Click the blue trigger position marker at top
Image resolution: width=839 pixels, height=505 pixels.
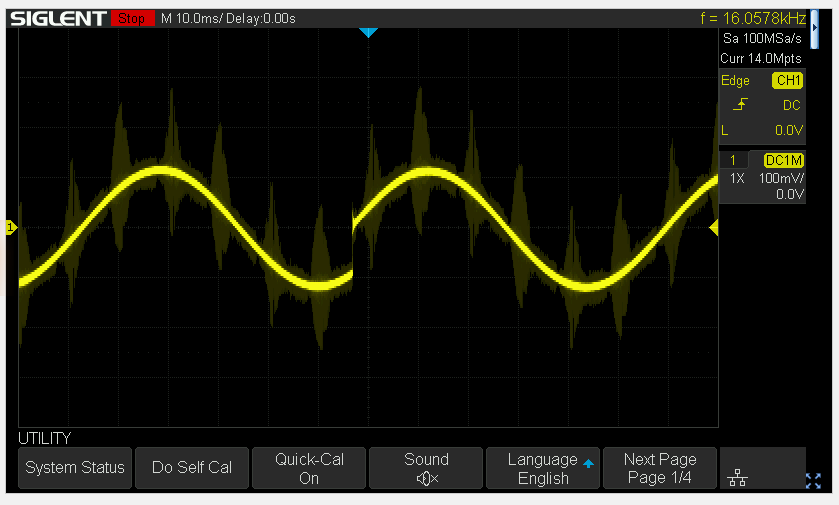coord(368,33)
